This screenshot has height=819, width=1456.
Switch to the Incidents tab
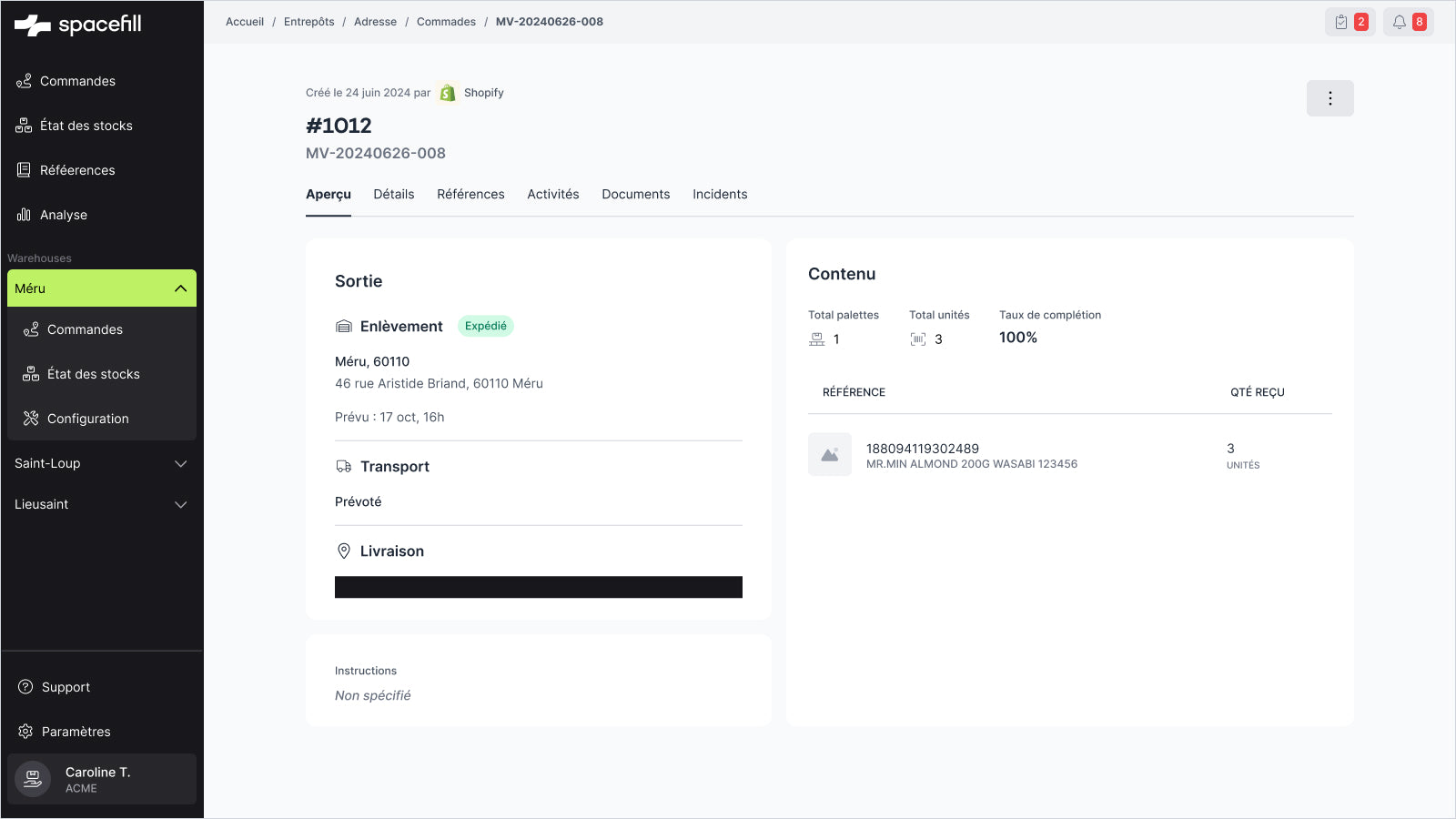[x=719, y=194]
